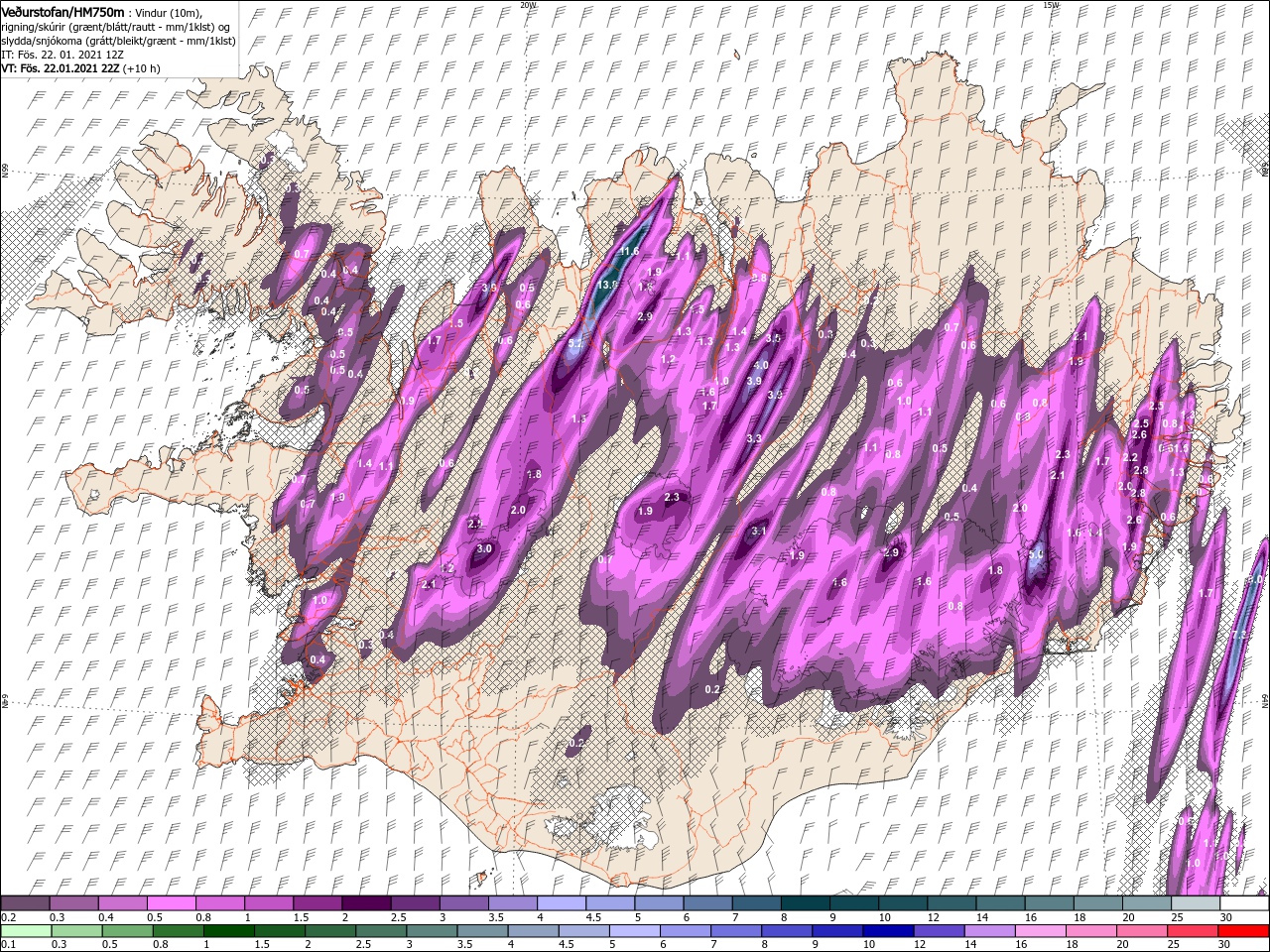Click the lower-legend swatch between 5 and 6
The height and width of the screenshot is (952, 1270).
pyautogui.click(x=634, y=931)
